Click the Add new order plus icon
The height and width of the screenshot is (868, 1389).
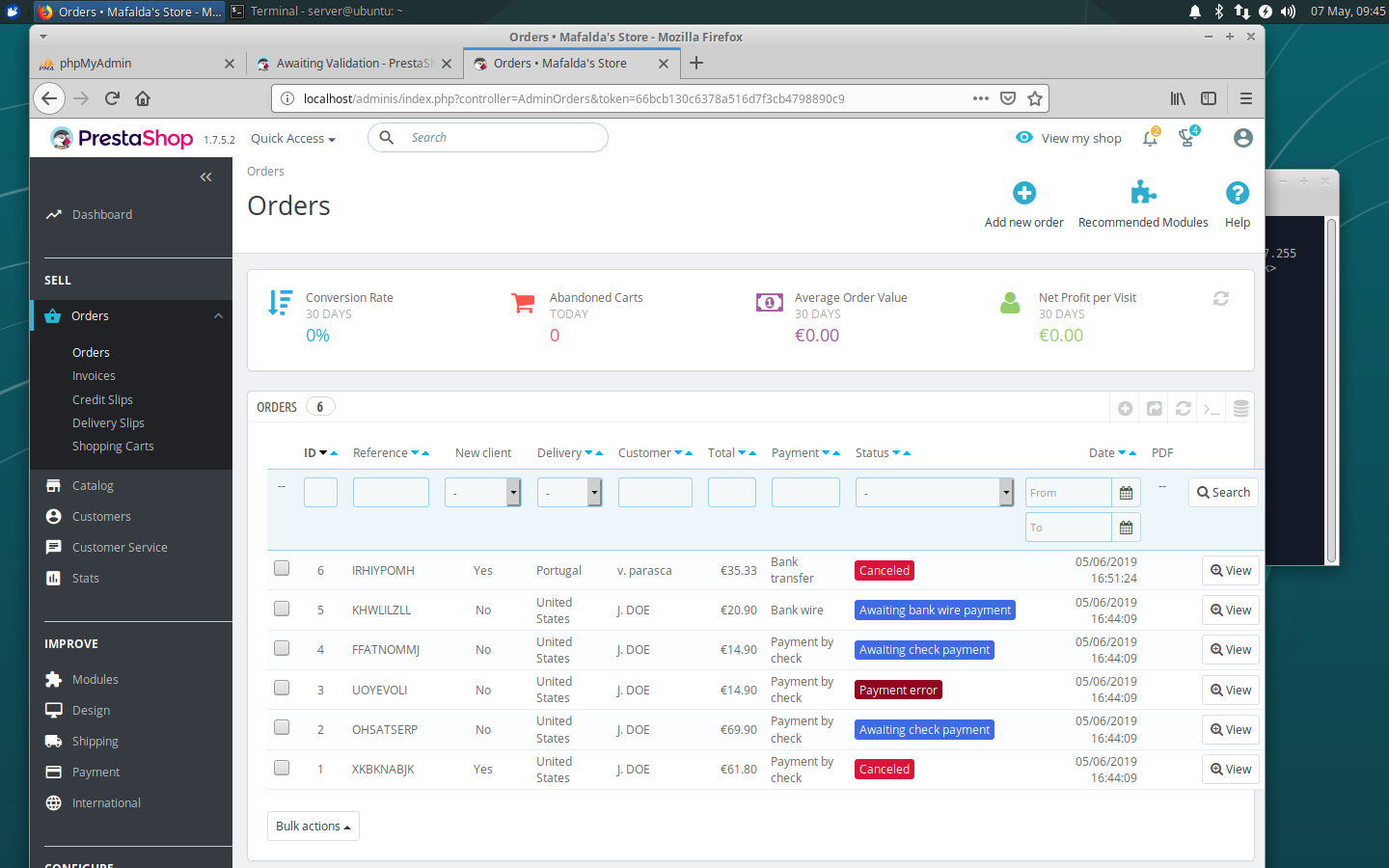1024,193
